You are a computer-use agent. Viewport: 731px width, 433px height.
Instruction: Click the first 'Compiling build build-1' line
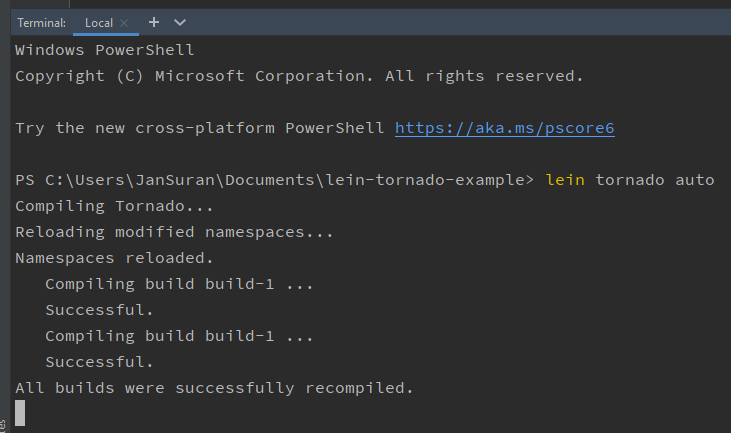(179, 284)
